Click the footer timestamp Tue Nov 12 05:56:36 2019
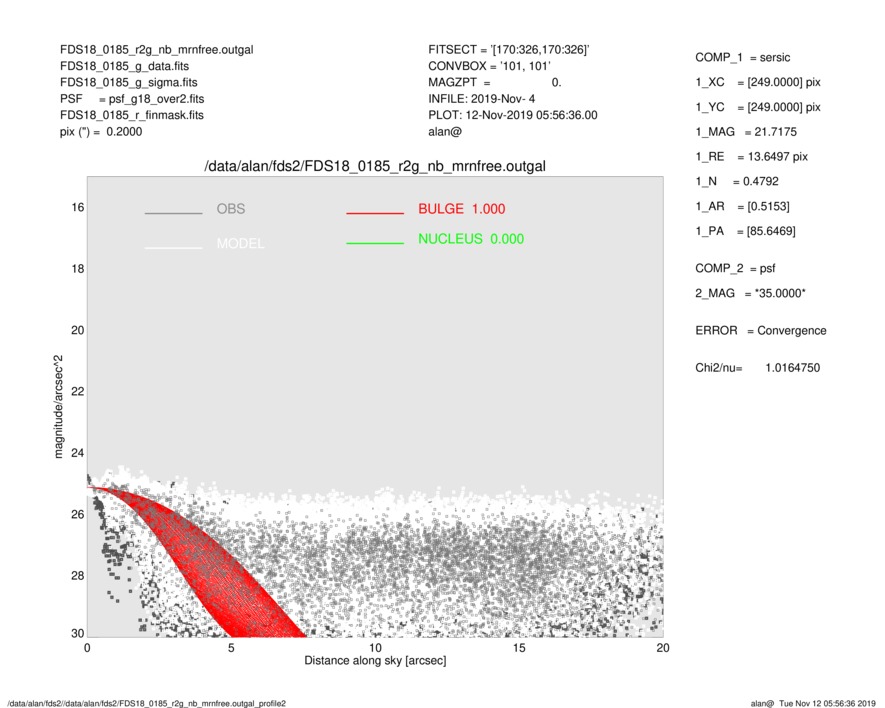 coord(827,703)
